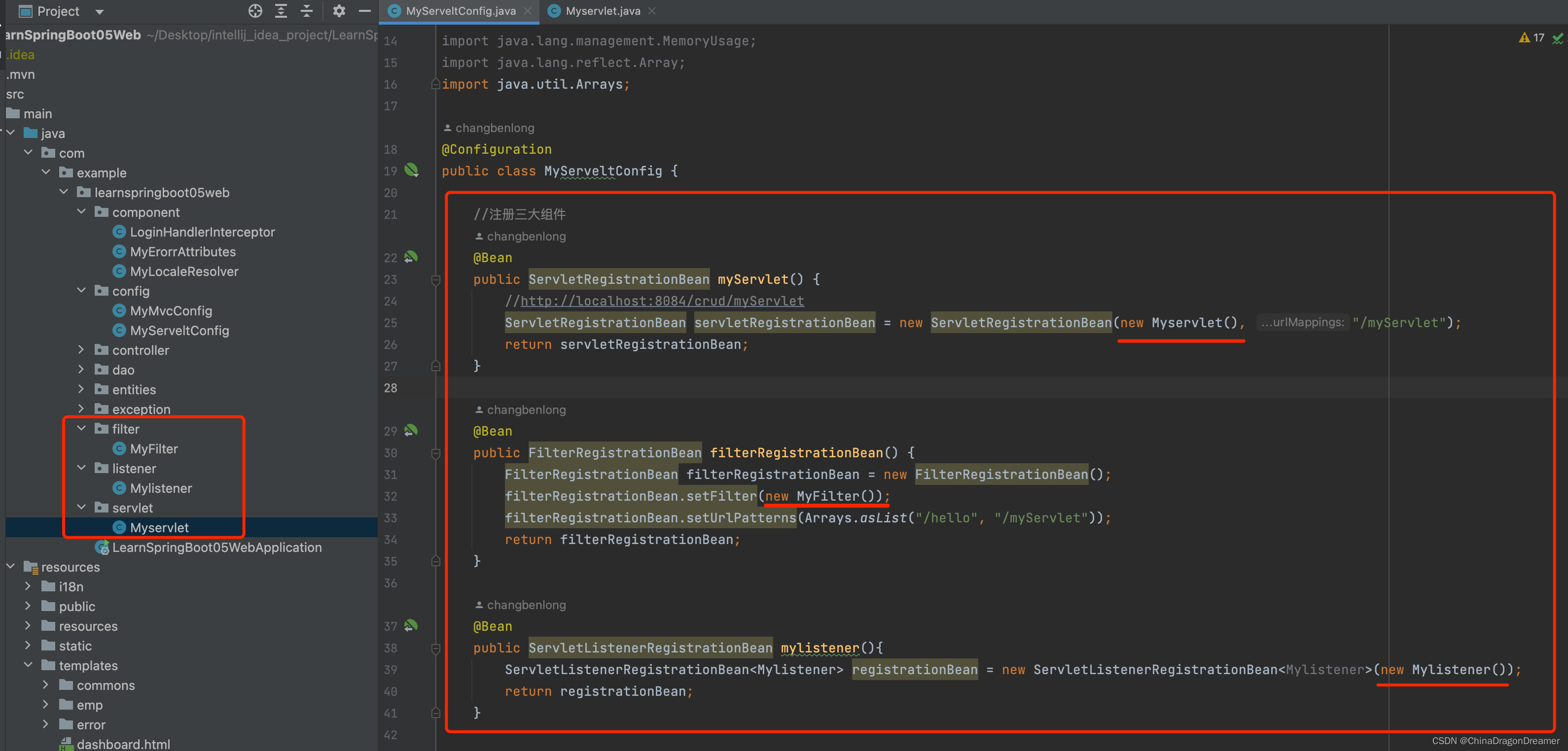1568x751 pixels.
Task: Click Spring bean gutter icon on line 37
Action: (x=412, y=625)
